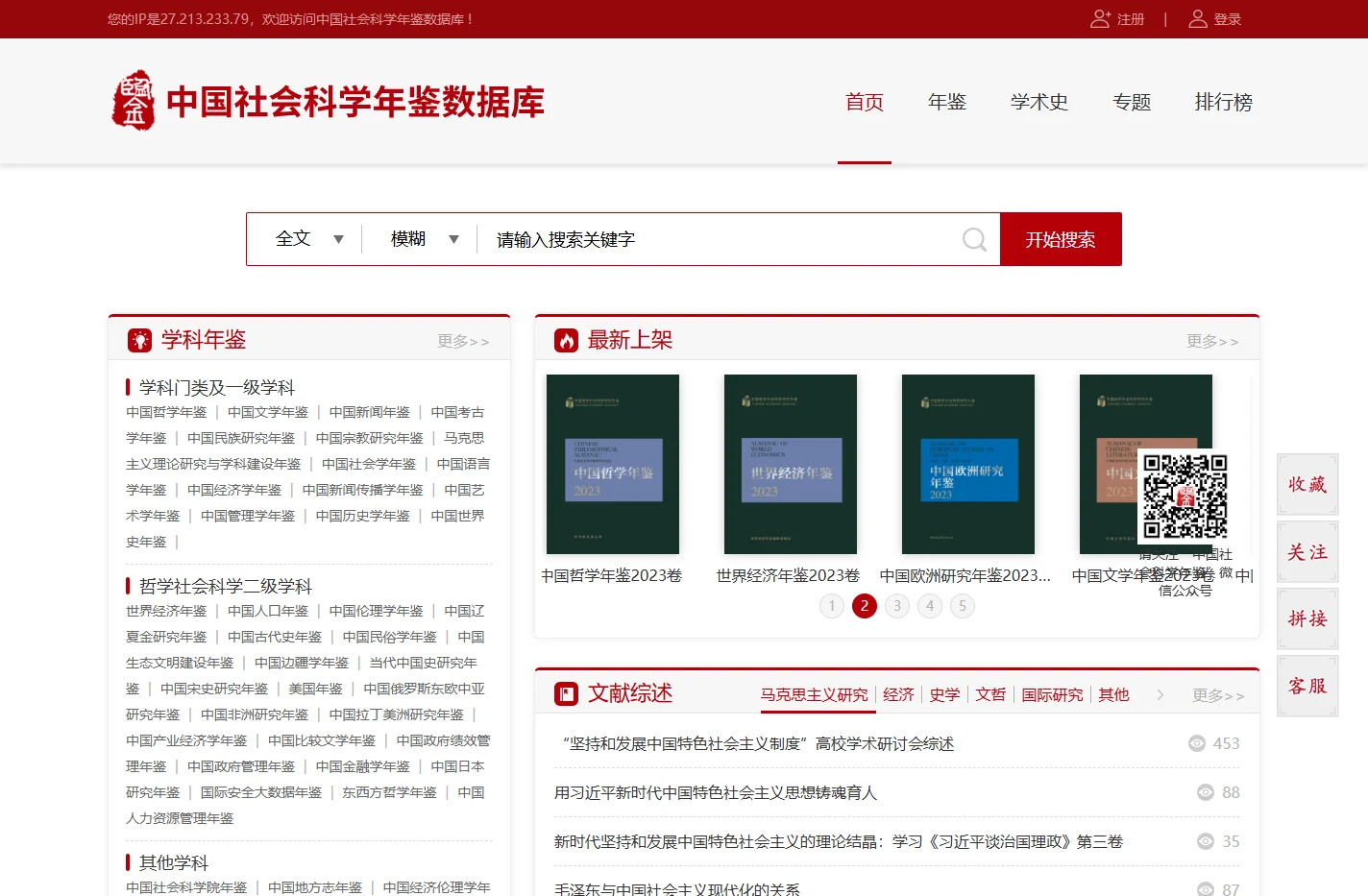Viewport: 1368px width, 896px height.
Task: Click the book icon beside 文献综述
Action: tap(566, 693)
